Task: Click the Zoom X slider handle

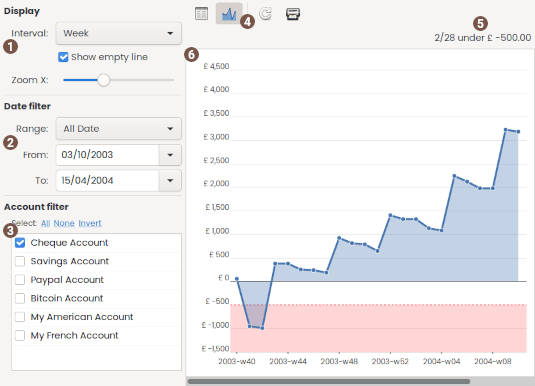Action: pyautogui.click(x=104, y=80)
